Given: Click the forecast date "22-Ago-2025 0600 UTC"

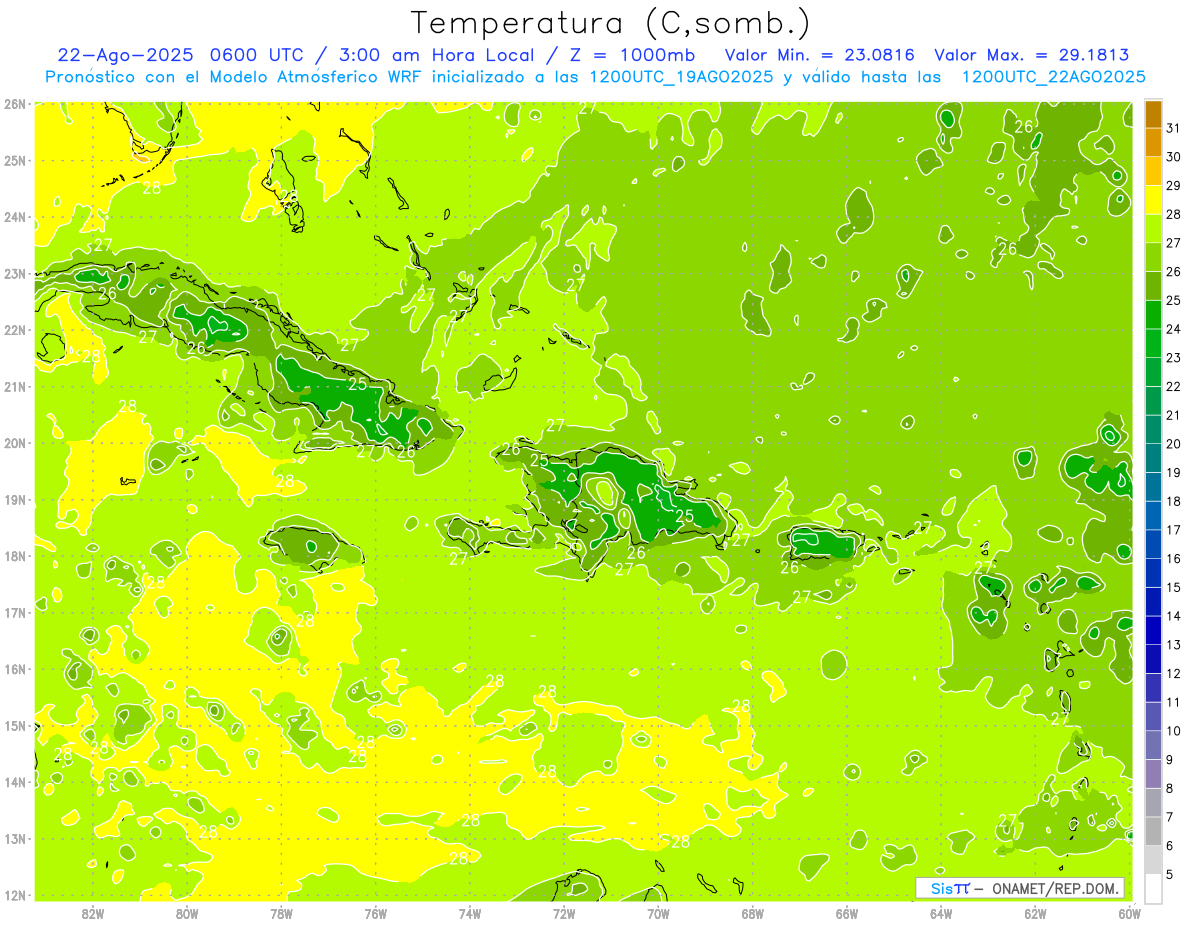Looking at the screenshot, I should click(x=181, y=55).
